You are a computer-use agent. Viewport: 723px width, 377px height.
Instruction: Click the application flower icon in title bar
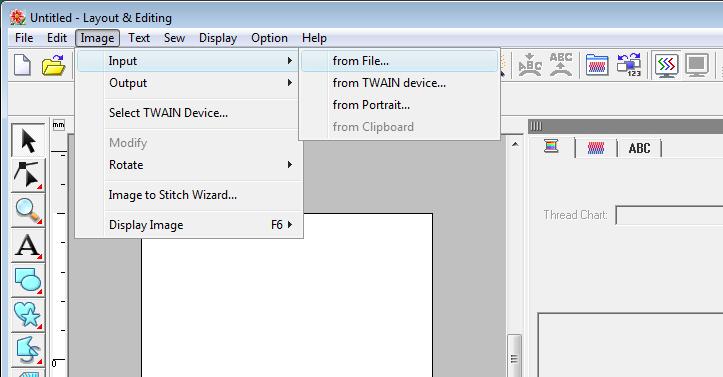[18, 18]
